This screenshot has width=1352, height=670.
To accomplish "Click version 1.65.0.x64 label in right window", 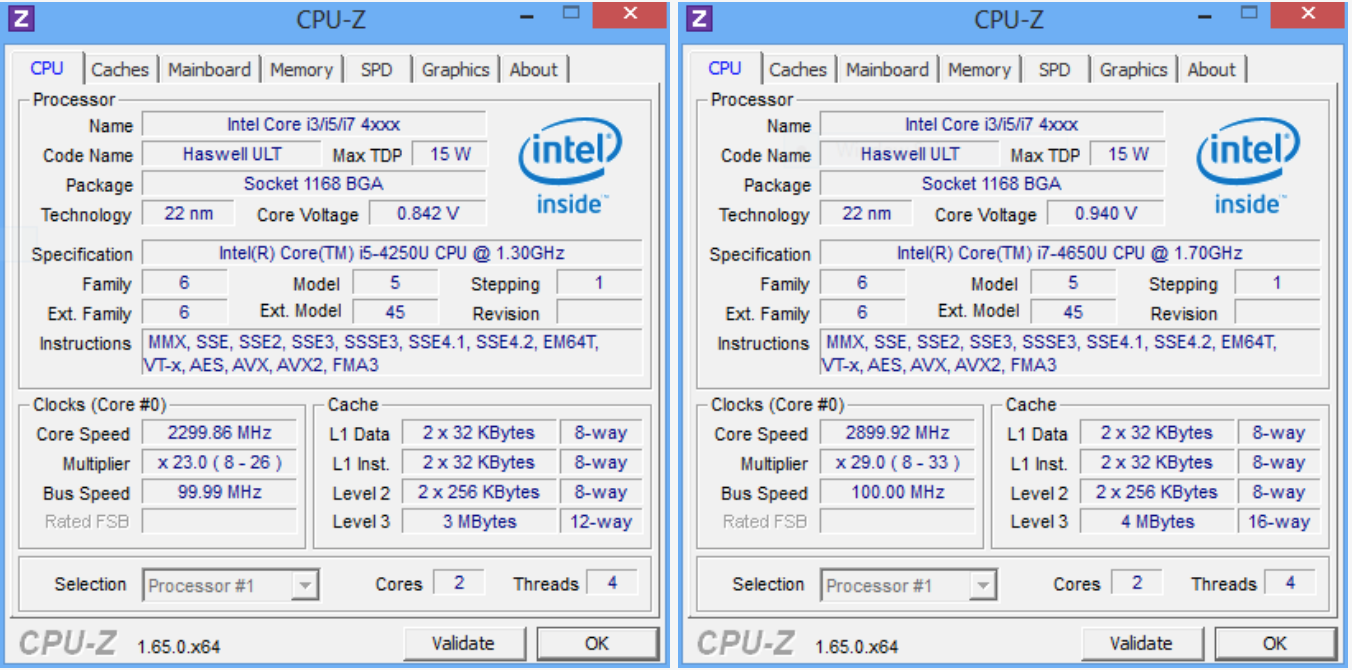I will (856, 646).
